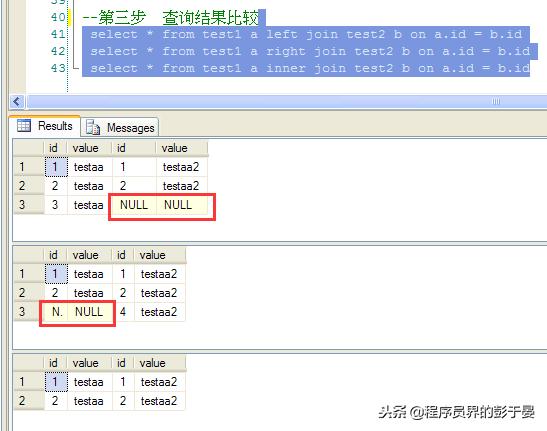Viewport: 547px width, 431px height.
Task: Click id cell 4 in second grid
Action: coord(123,312)
